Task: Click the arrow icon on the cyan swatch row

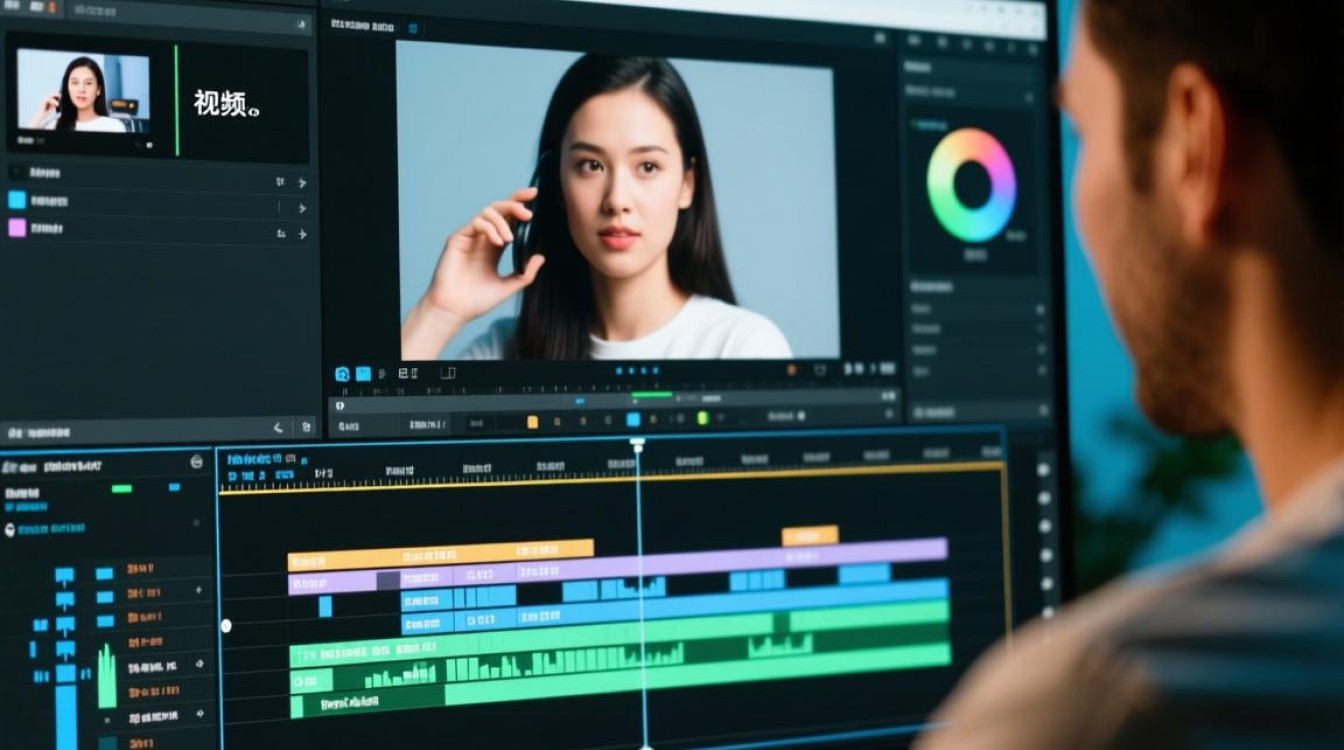Action: click(x=301, y=208)
